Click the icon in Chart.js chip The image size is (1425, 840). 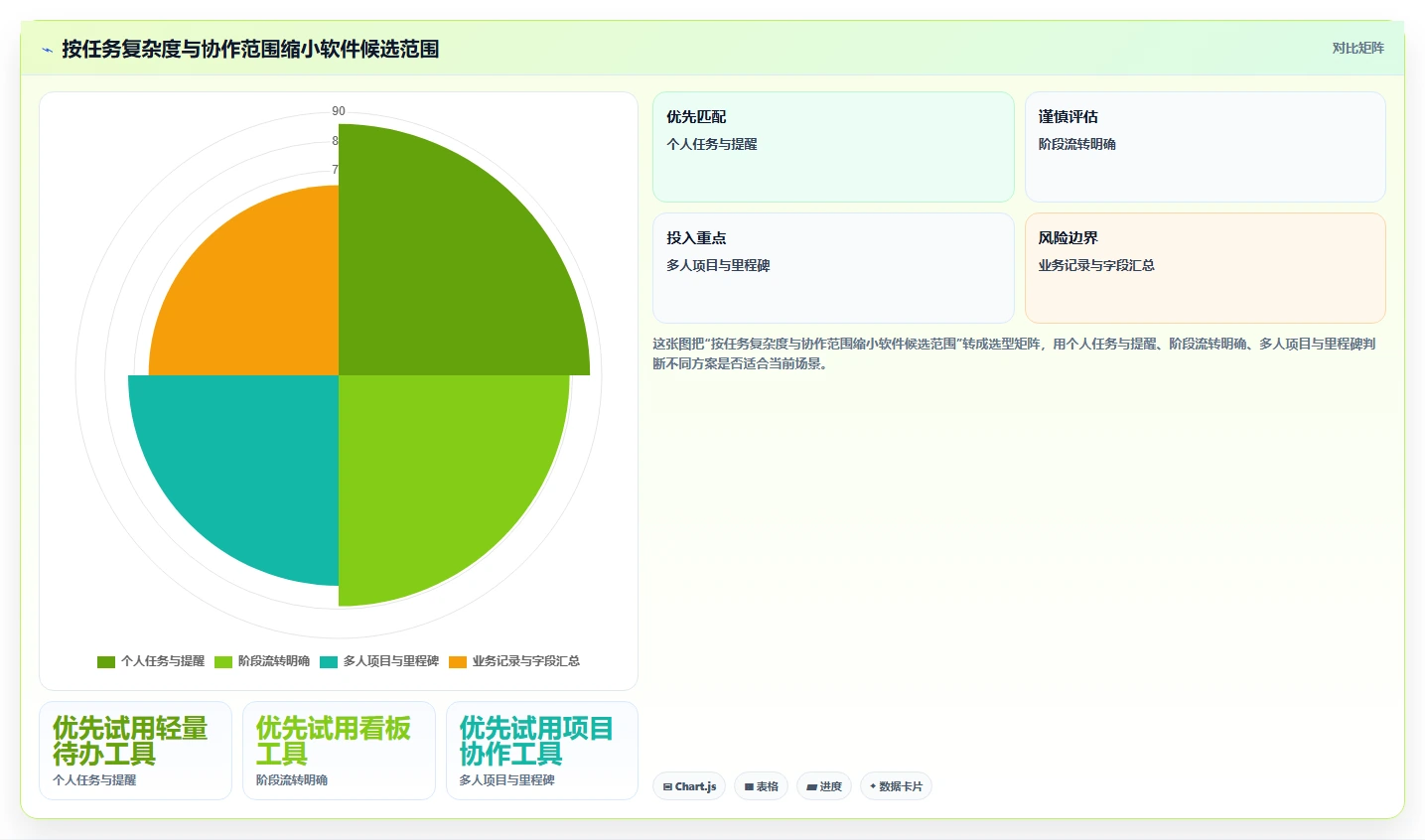(x=667, y=786)
